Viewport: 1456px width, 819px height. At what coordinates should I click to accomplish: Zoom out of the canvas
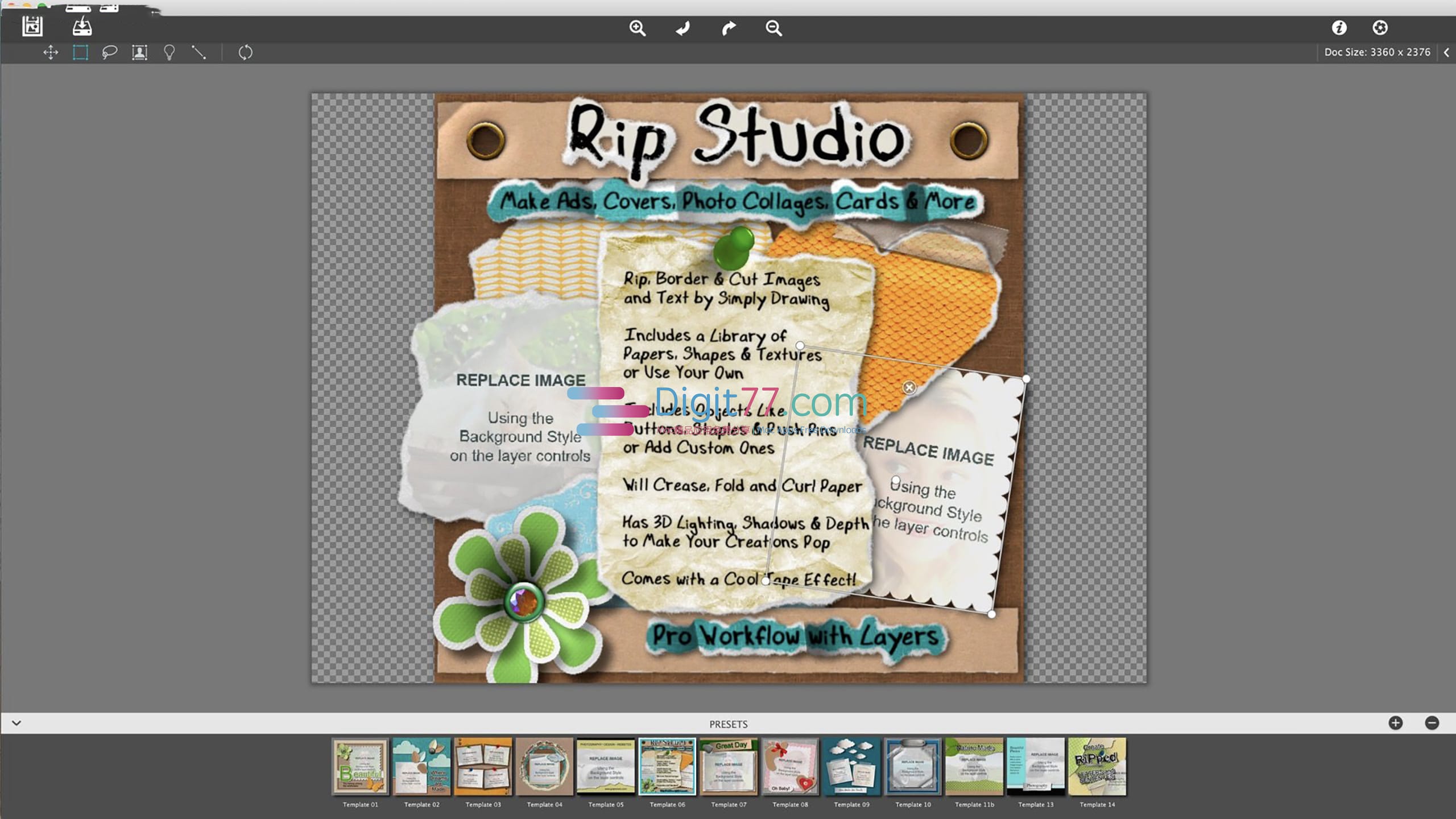point(773,28)
